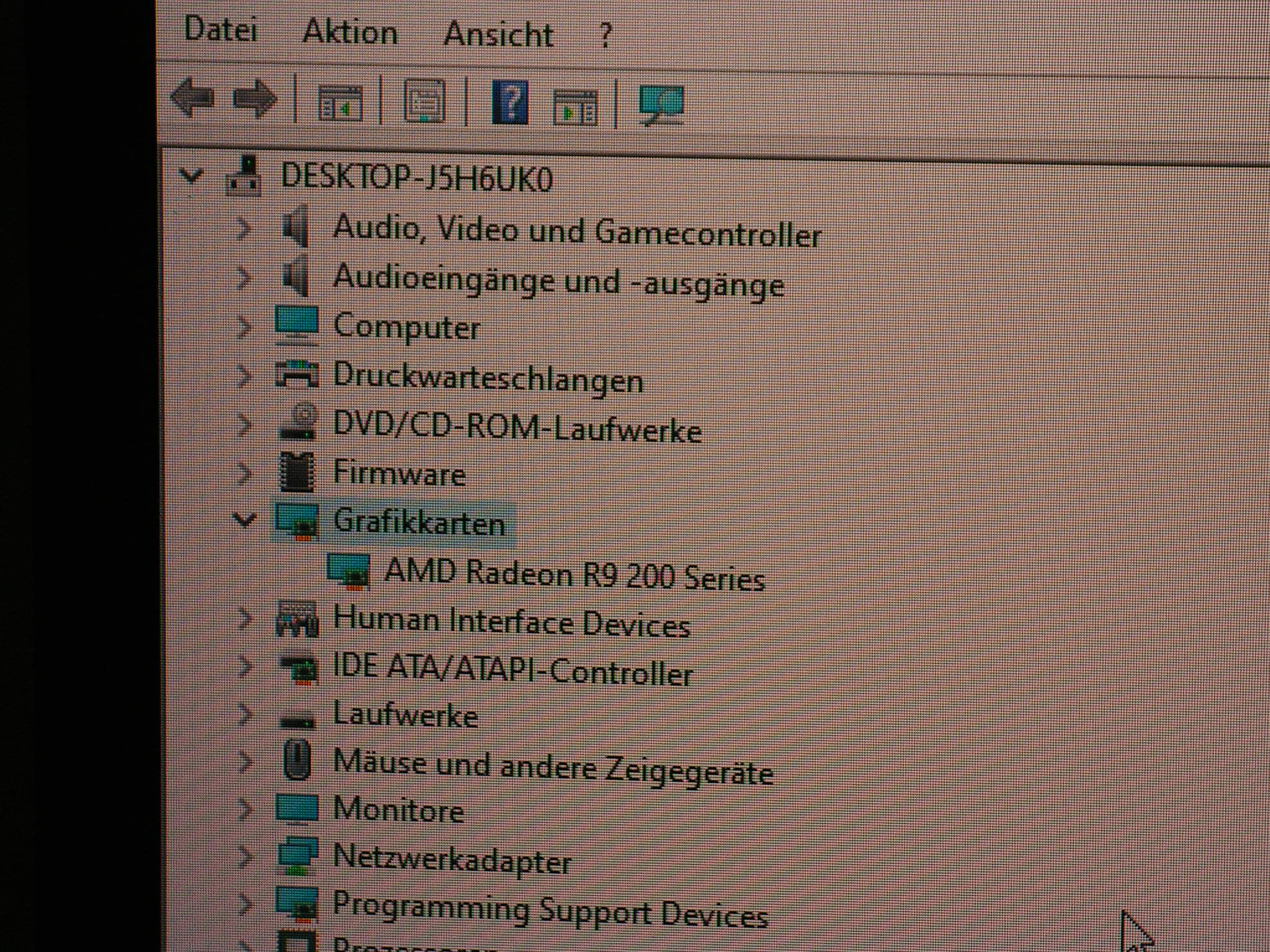Screen dimensions: 1270x952
Task: Click the show/hide console tree icon
Action: [340, 104]
